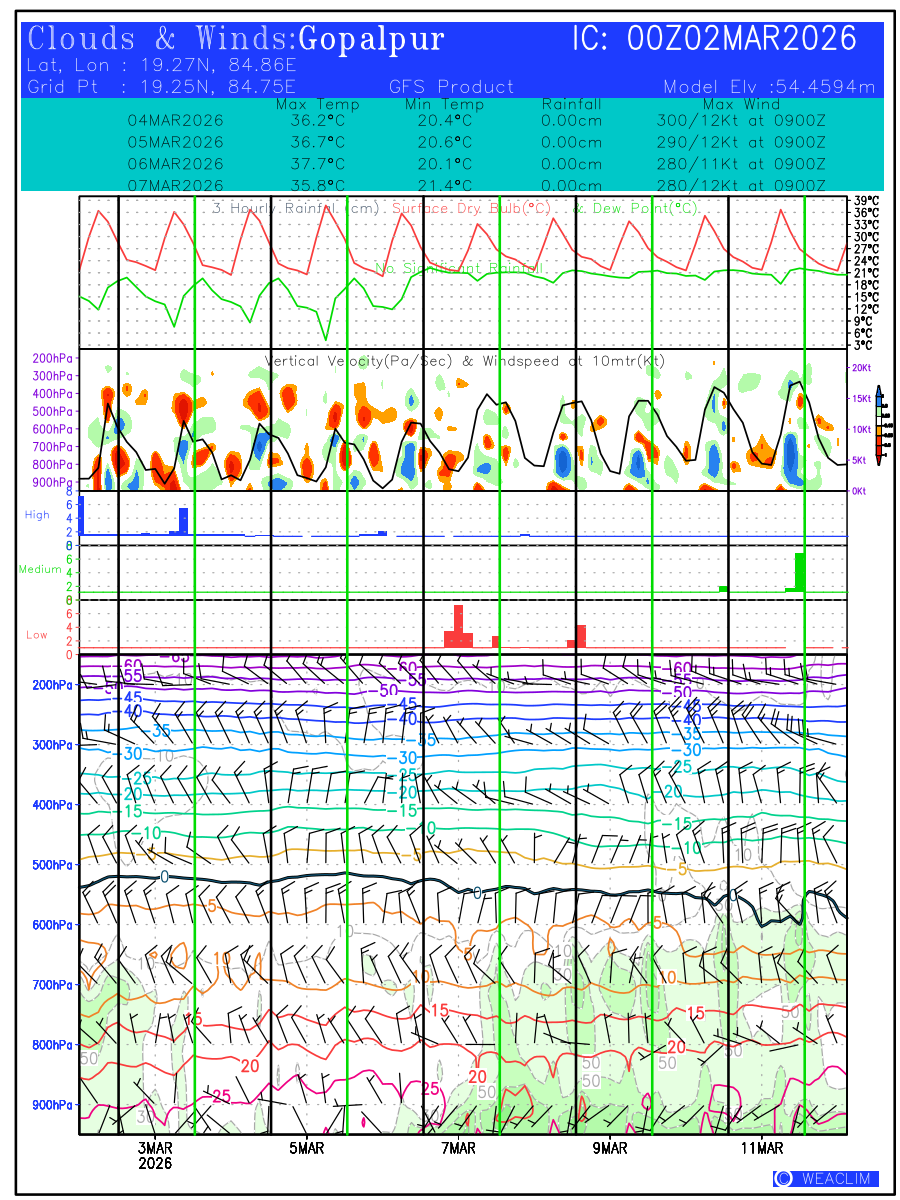Click the GFS Product label
This screenshot has height=1200, width=900.
[x=451, y=87]
